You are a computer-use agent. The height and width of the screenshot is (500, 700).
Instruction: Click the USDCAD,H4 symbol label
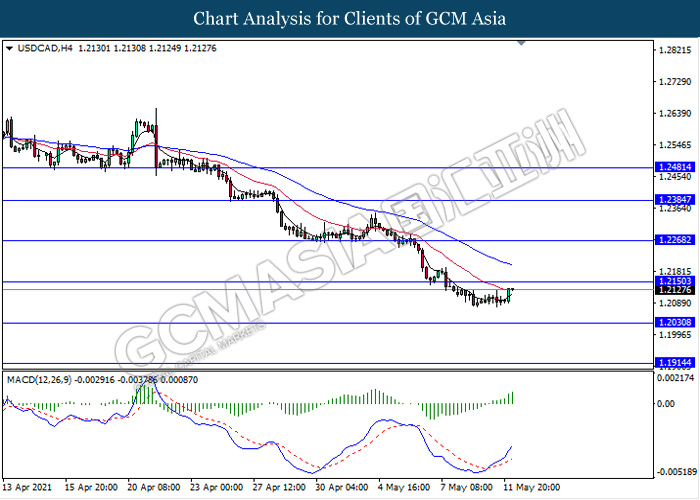(x=45, y=48)
